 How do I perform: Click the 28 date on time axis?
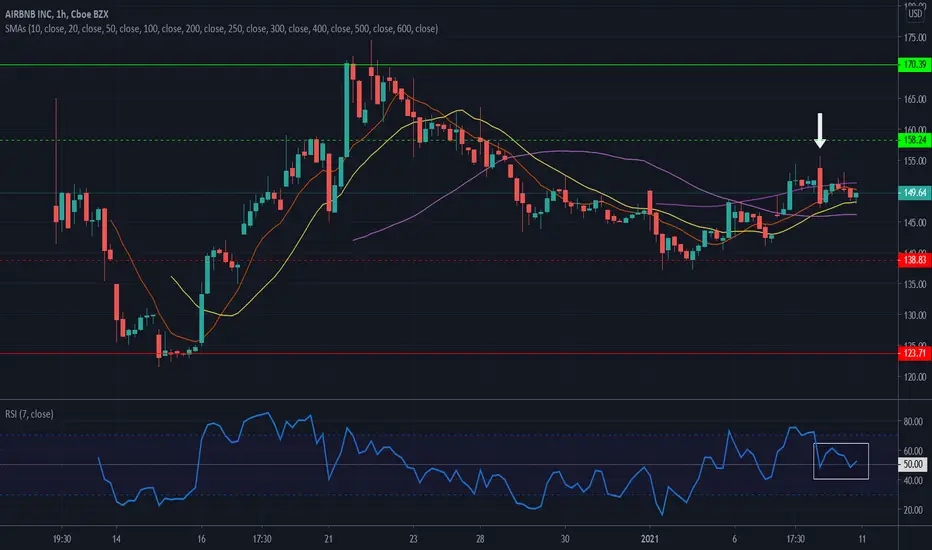(480, 539)
